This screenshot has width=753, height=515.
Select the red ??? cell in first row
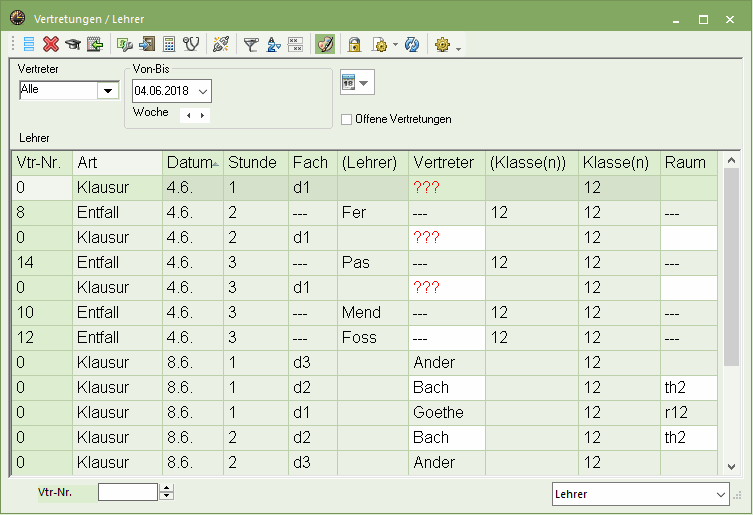[447, 187]
